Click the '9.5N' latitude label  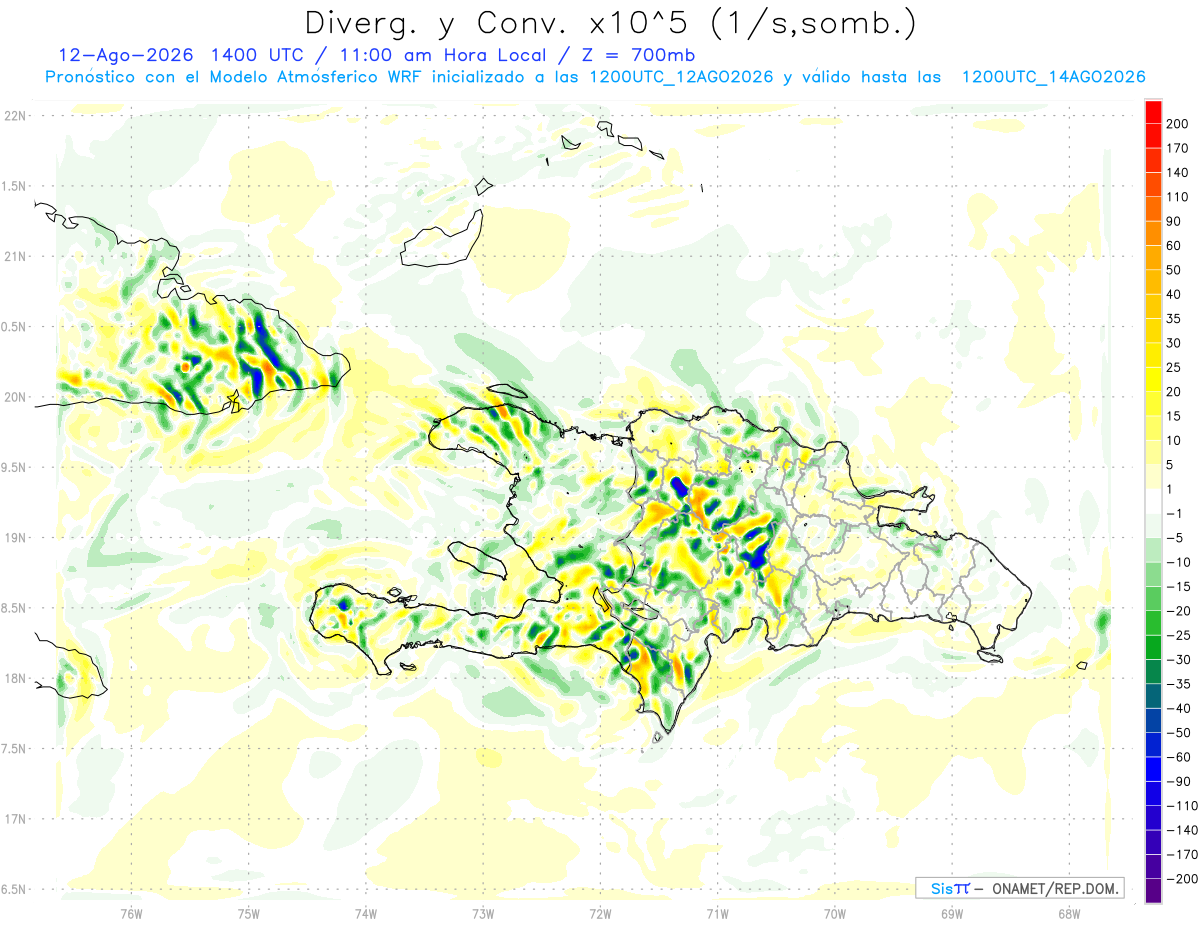pyautogui.click(x=14, y=467)
